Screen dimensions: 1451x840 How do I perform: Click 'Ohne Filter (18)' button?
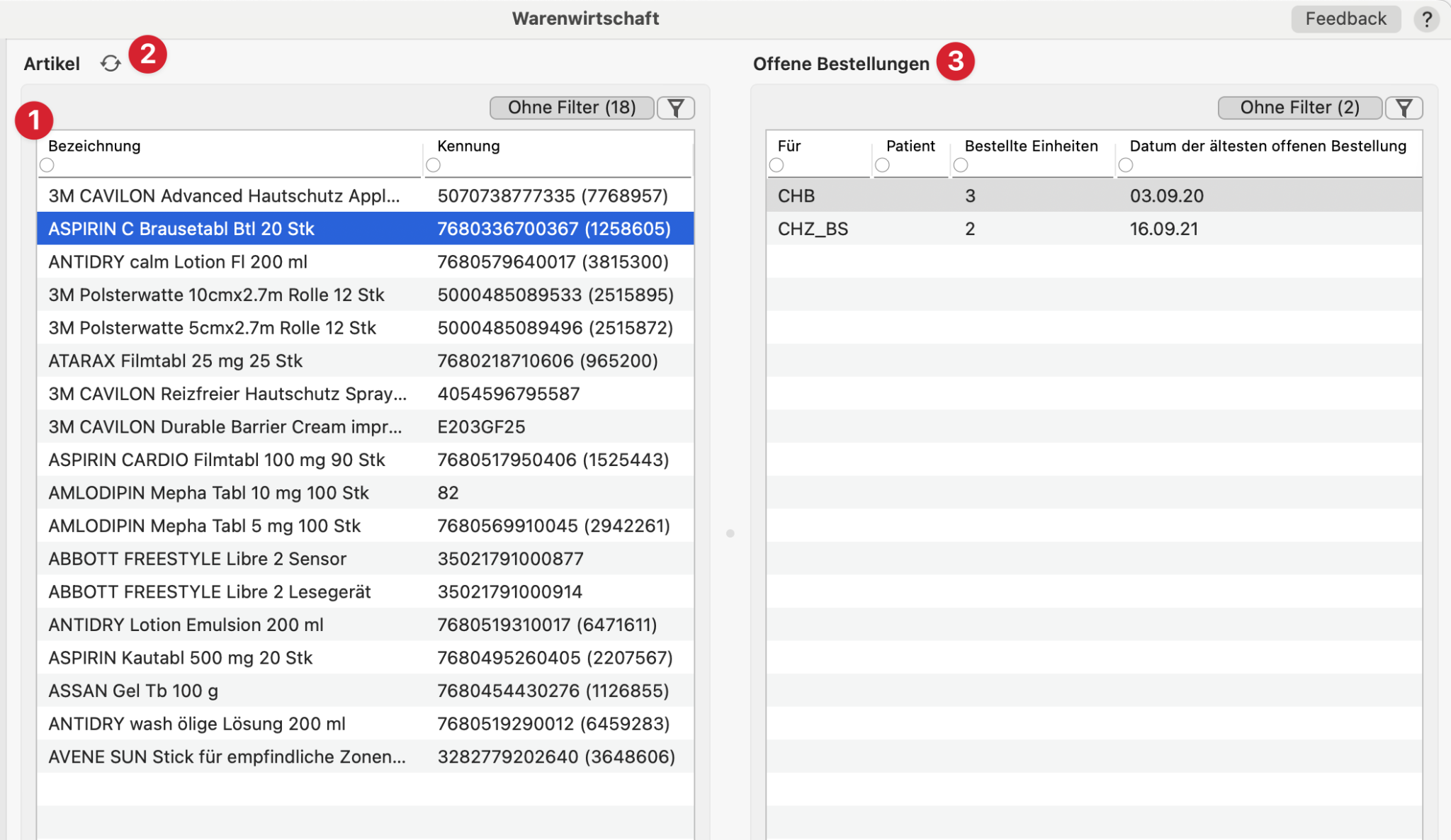572,108
